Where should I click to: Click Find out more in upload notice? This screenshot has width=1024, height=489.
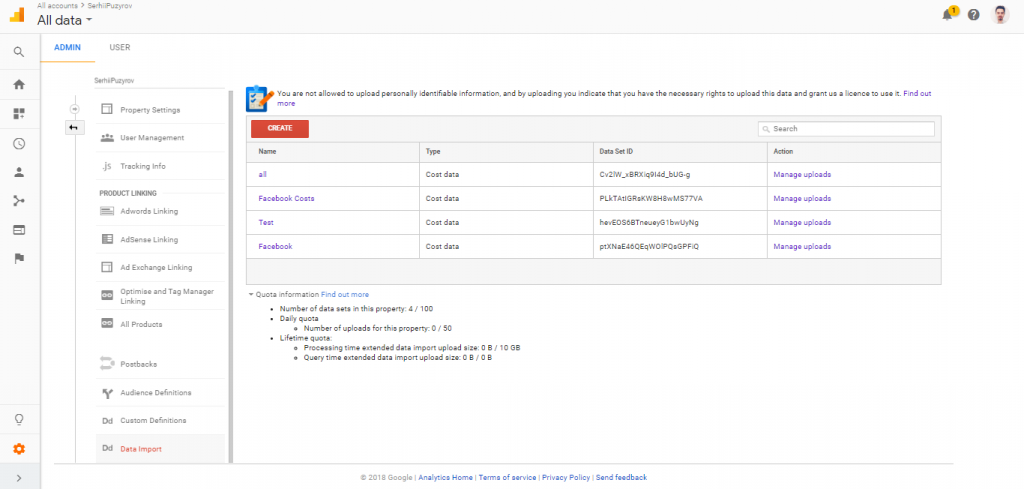tap(918, 94)
